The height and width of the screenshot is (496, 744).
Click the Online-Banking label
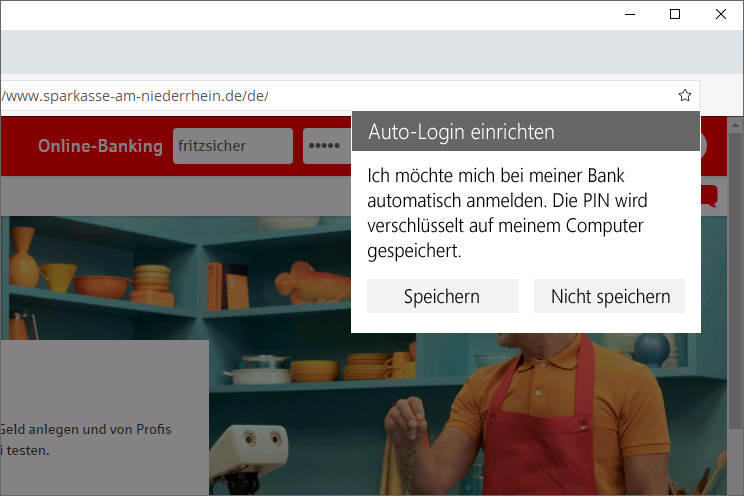click(100, 146)
